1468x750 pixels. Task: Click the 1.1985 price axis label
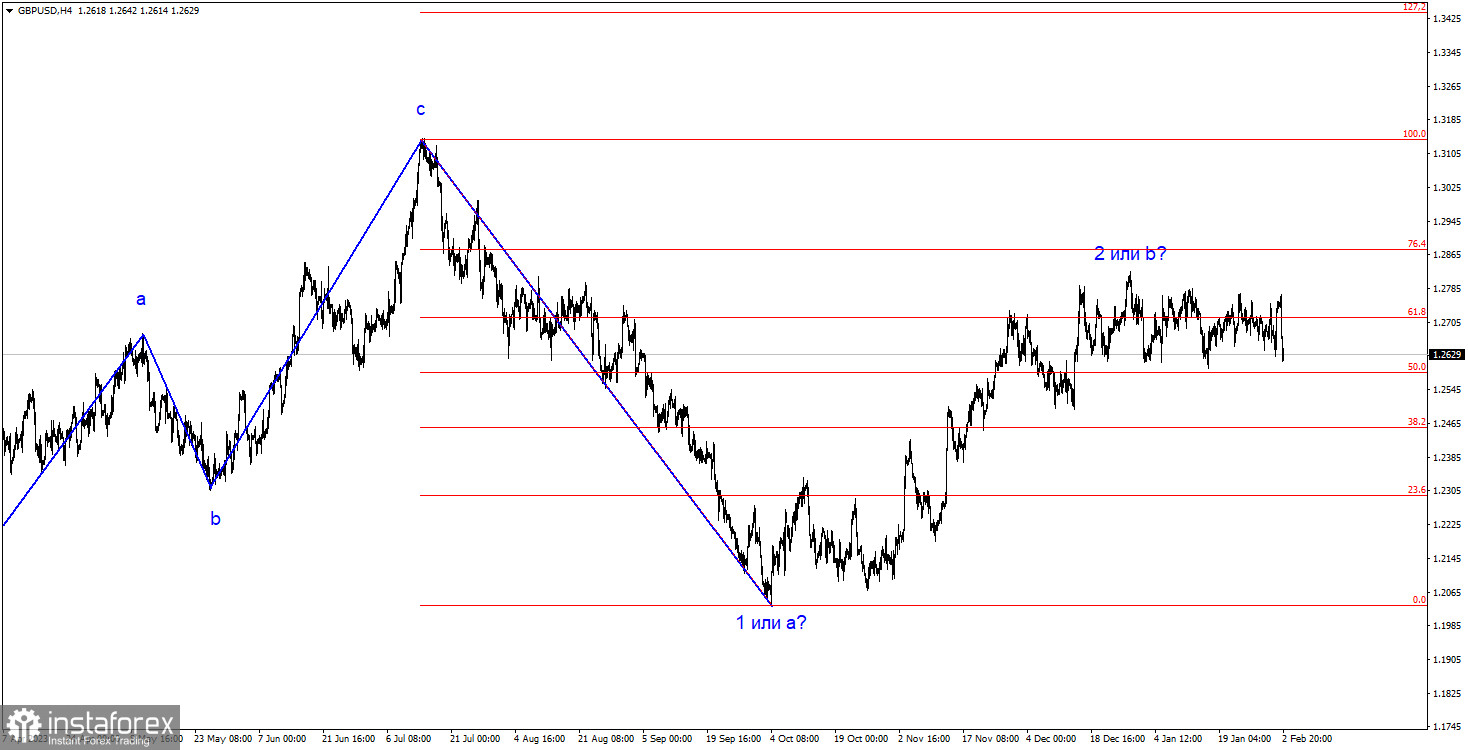coord(1446,626)
